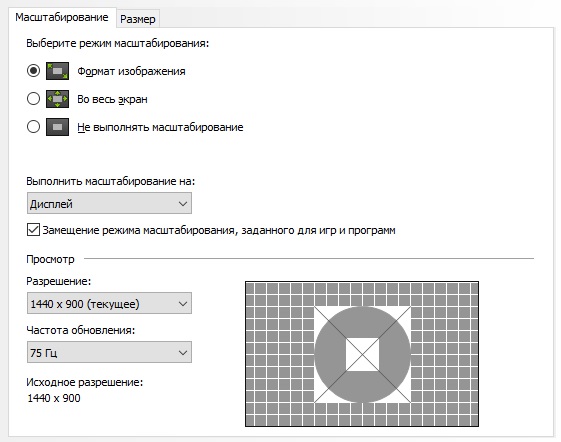Click the Формат изображения label text
Screen dimensions: 561x442
[x=131, y=71]
